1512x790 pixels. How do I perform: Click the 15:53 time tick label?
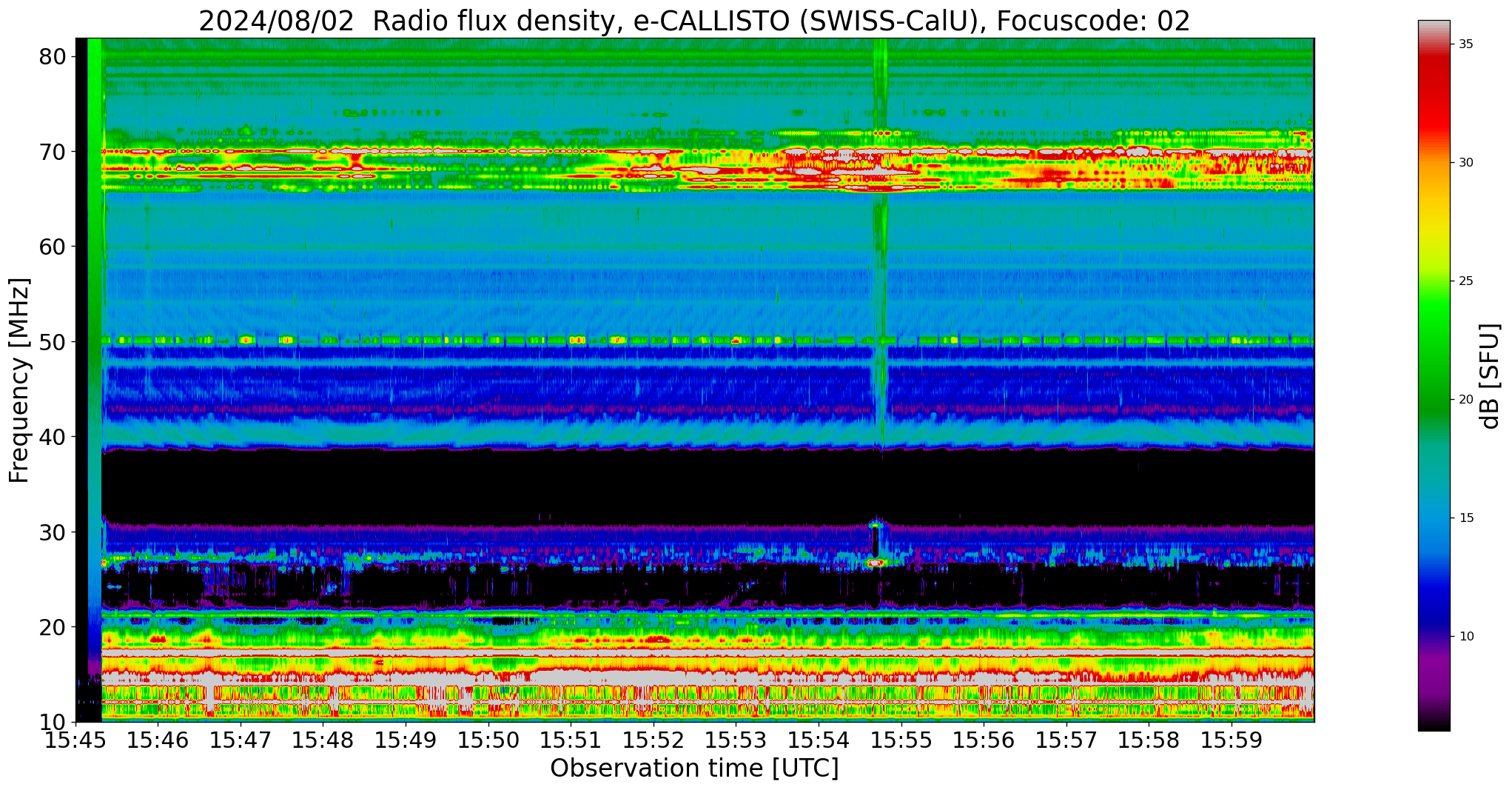(x=736, y=740)
